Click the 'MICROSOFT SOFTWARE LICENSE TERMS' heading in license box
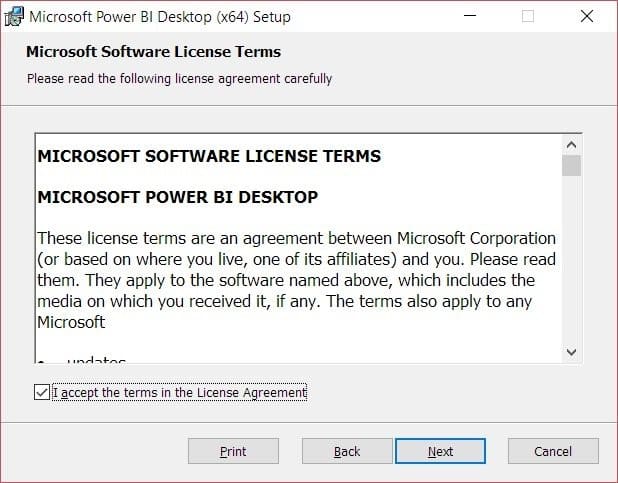The width and height of the screenshot is (618, 483). coord(209,156)
